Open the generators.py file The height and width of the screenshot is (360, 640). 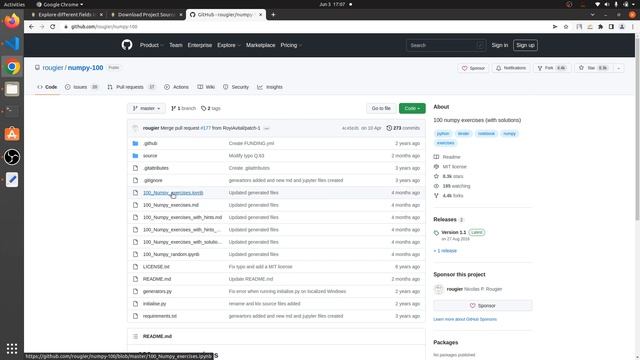pyautogui.click(x=157, y=291)
